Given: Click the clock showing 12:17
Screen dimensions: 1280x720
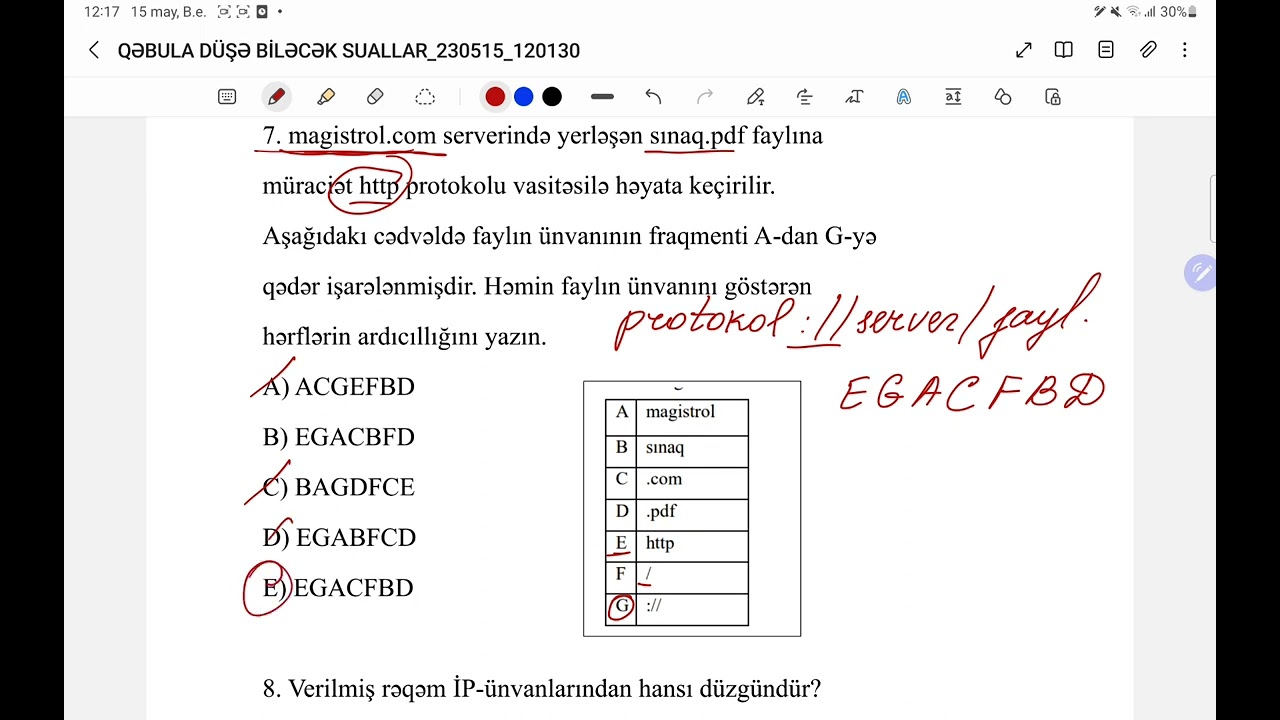Looking at the screenshot, I should [101, 12].
